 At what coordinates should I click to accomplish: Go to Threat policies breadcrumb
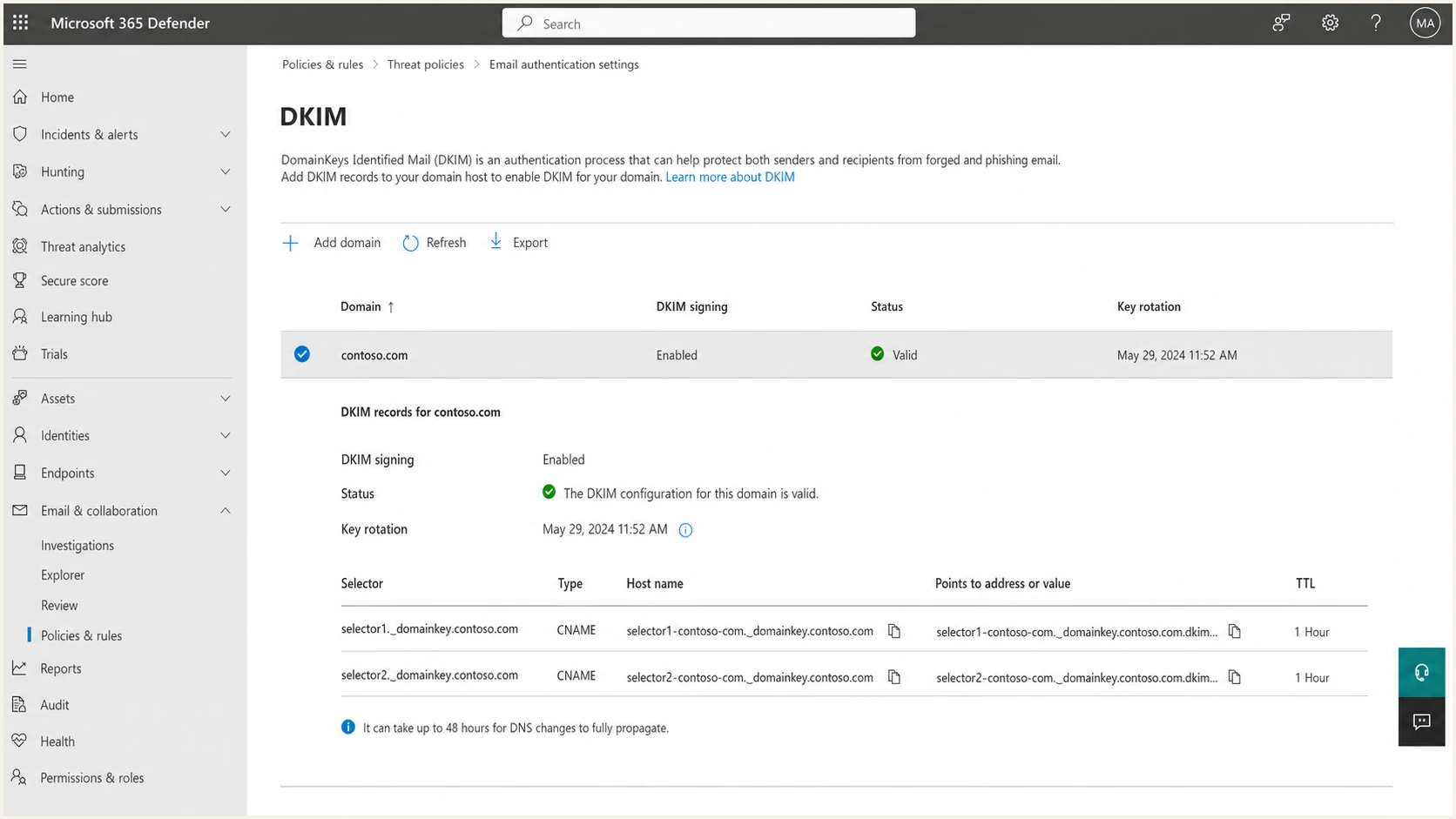(x=425, y=64)
